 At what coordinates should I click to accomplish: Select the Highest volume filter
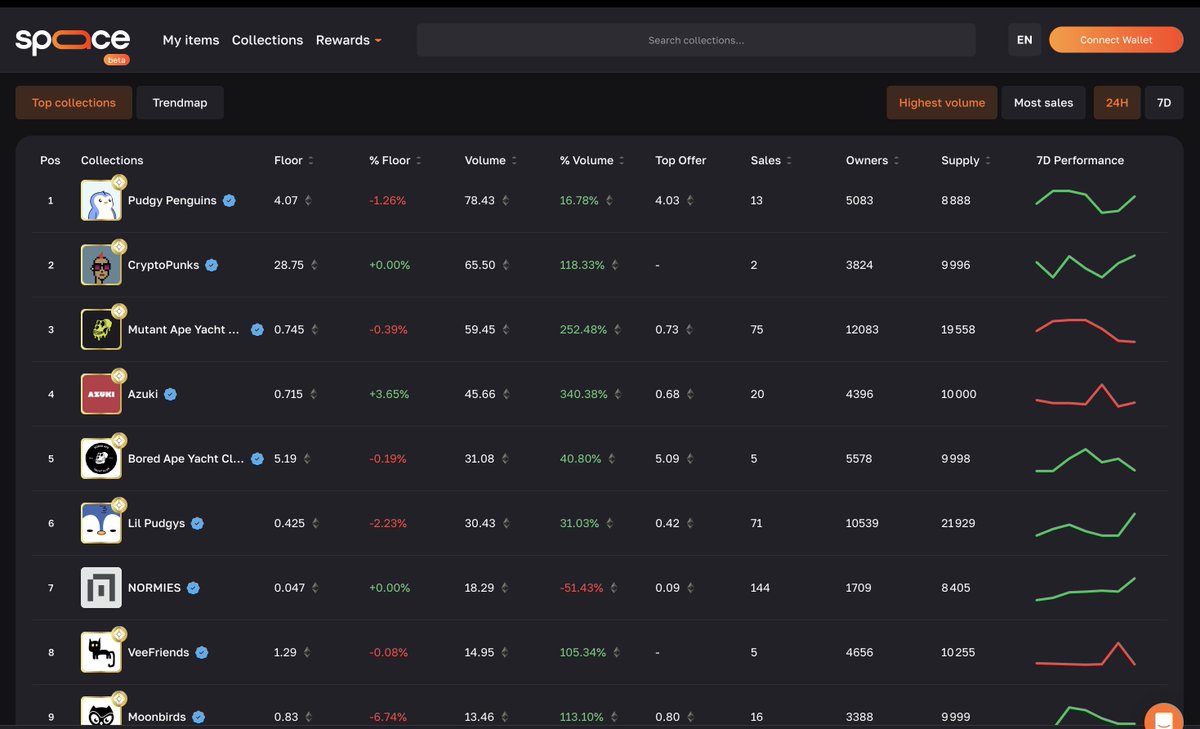click(942, 103)
